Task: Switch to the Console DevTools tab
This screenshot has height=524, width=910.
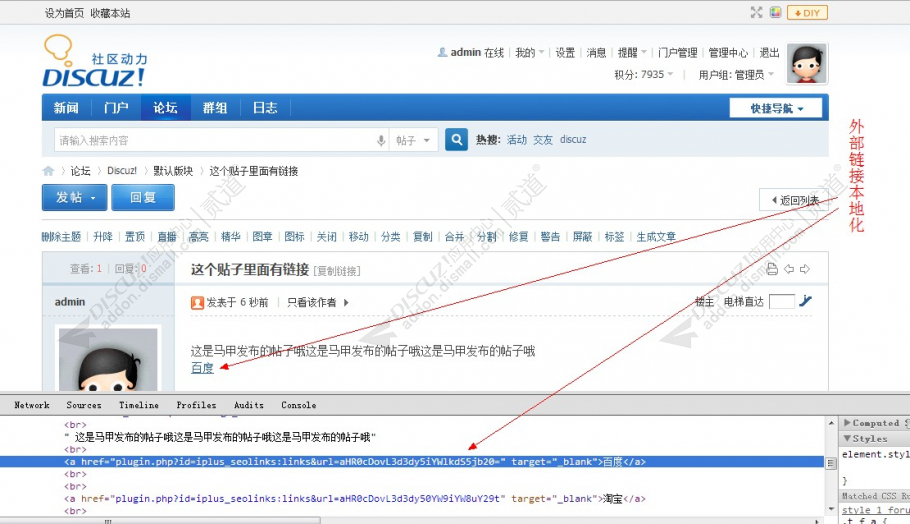Action: [x=298, y=405]
